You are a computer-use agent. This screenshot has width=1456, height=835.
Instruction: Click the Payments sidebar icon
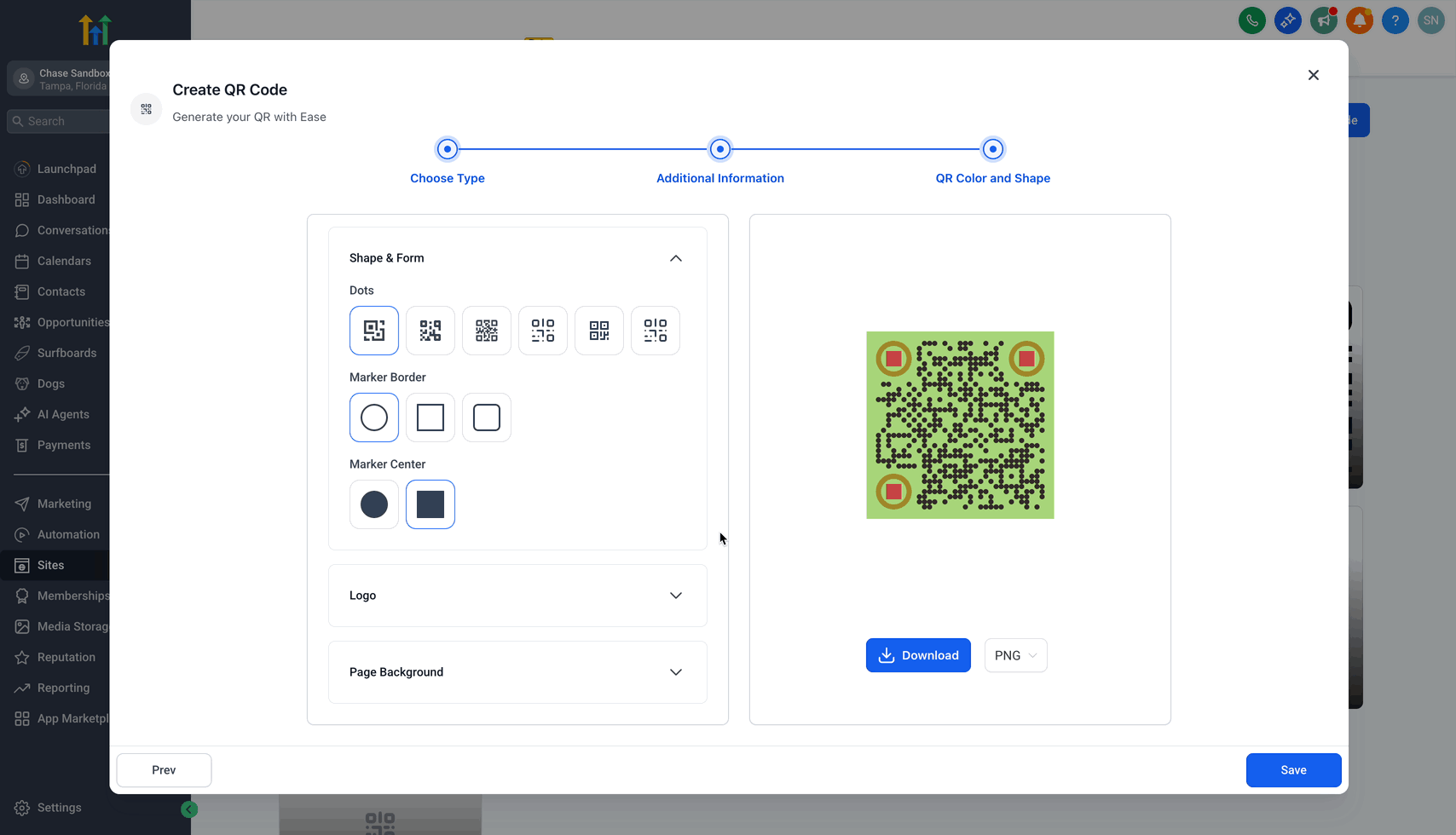coord(22,445)
